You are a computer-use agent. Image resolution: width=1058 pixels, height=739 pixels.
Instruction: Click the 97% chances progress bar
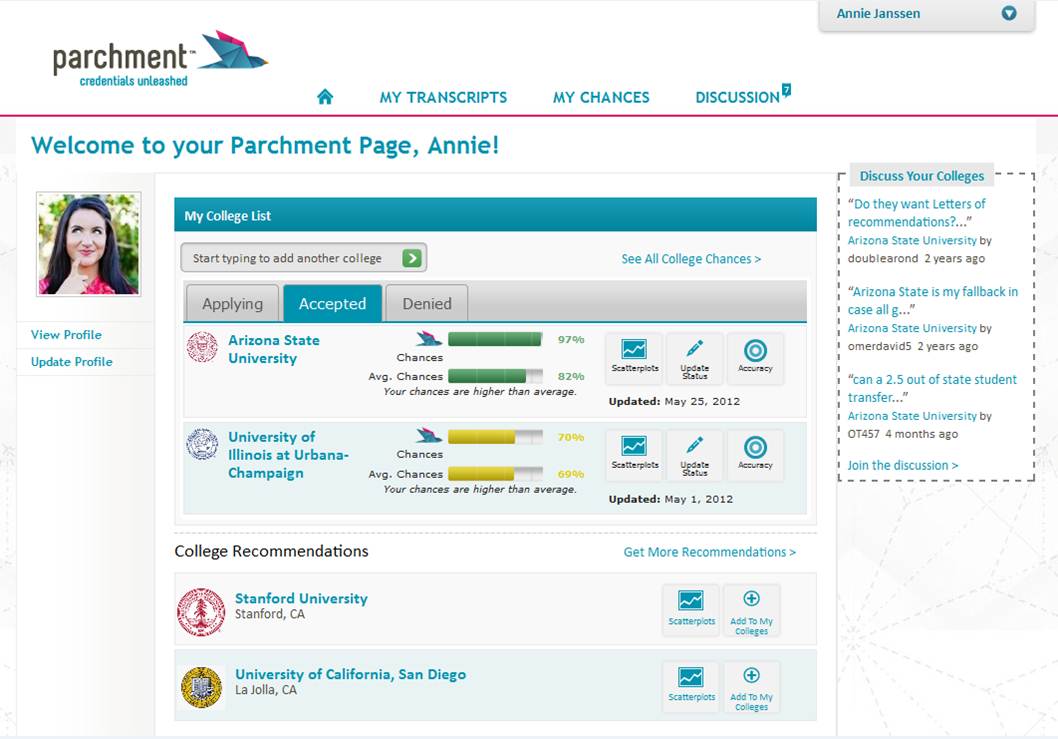click(x=495, y=339)
